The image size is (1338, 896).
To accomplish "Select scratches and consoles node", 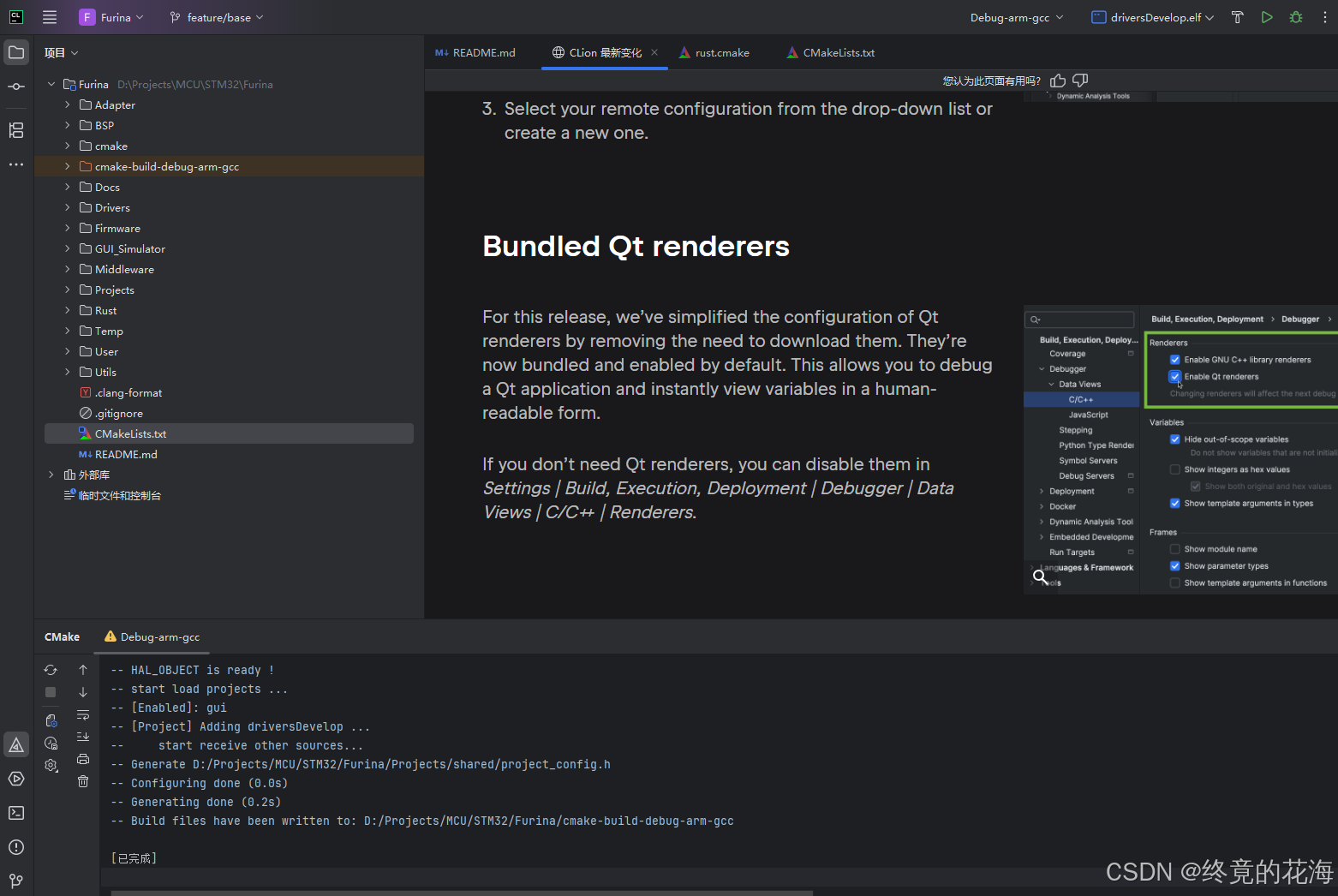I will pyautogui.click(x=119, y=495).
